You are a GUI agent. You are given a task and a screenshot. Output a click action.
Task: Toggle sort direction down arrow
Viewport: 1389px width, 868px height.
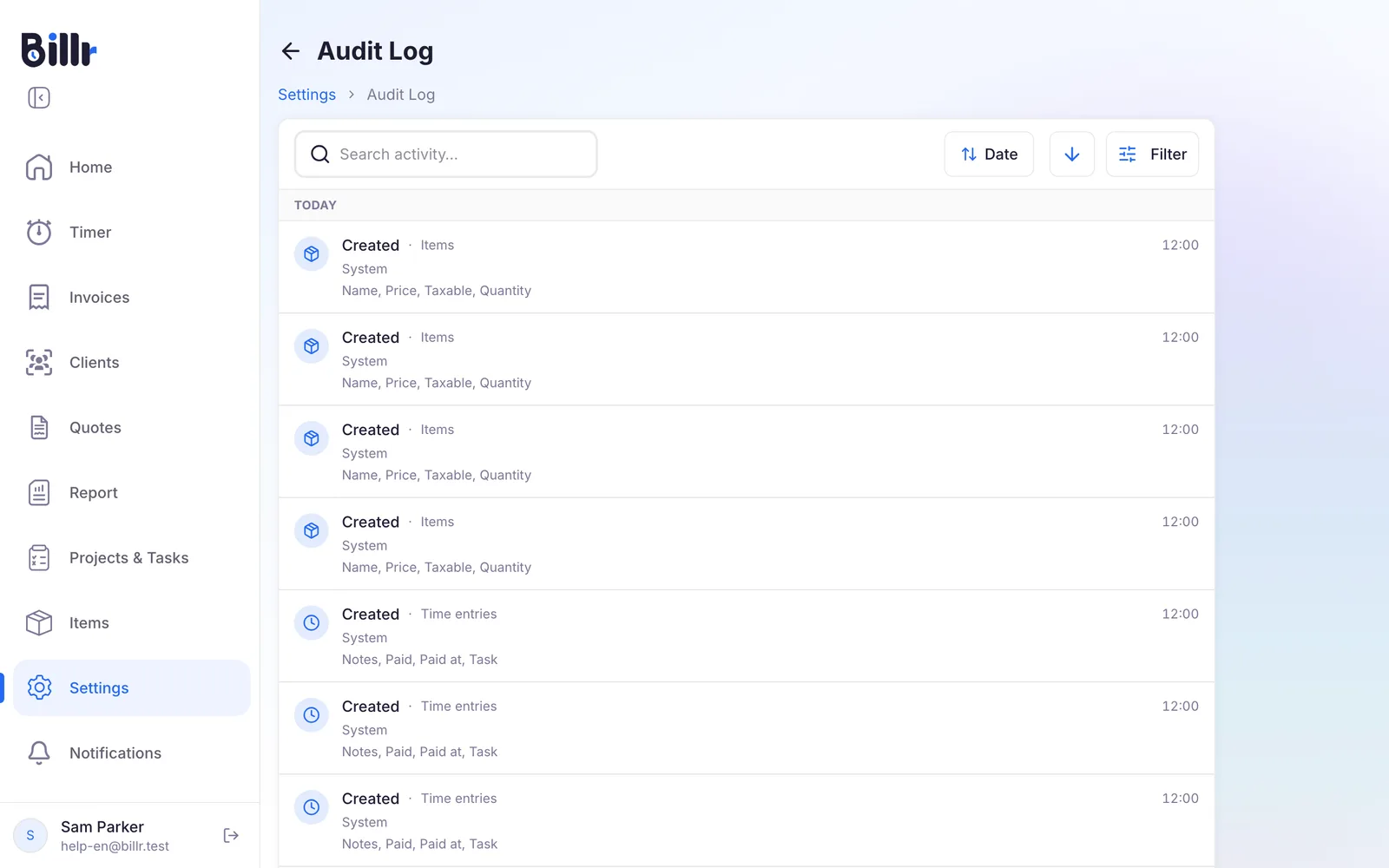click(1072, 155)
